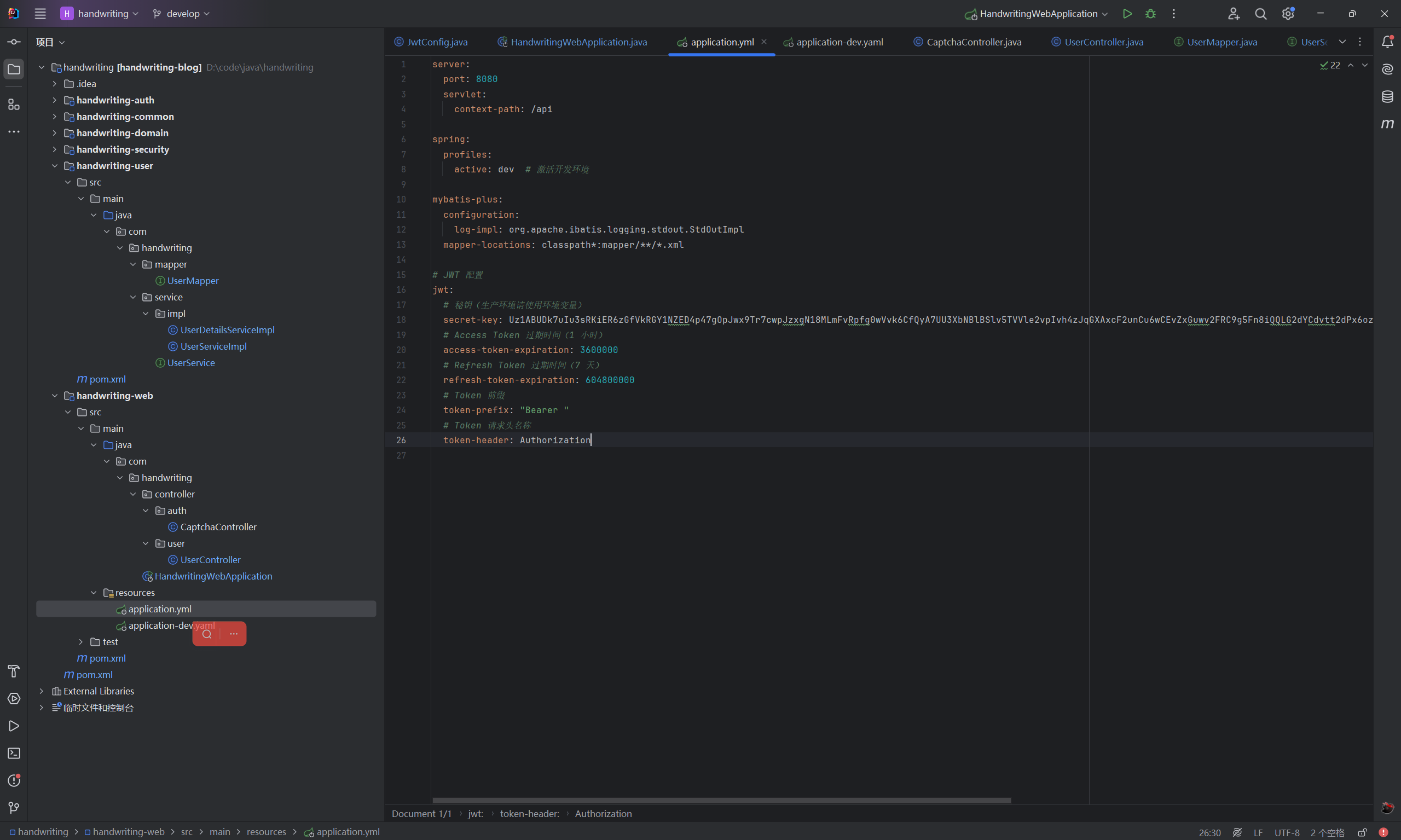Image resolution: width=1401 pixels, height=840 pixels.
Task: Switch to the application-dev.yaml tab
Action: [x=839, y=42]
